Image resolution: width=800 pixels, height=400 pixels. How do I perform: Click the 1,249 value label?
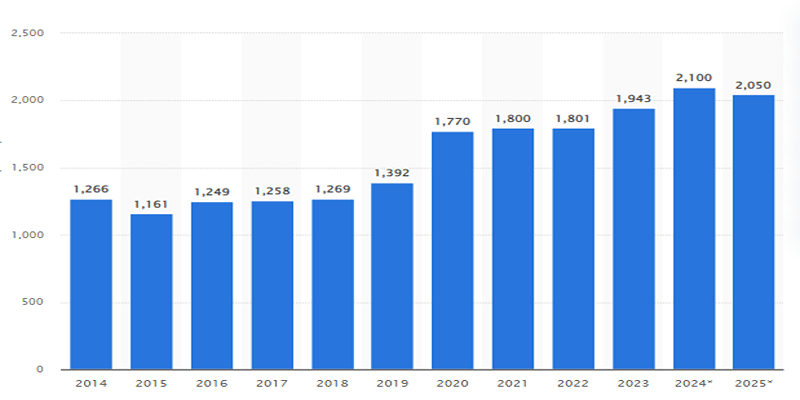tap(212, 192)
